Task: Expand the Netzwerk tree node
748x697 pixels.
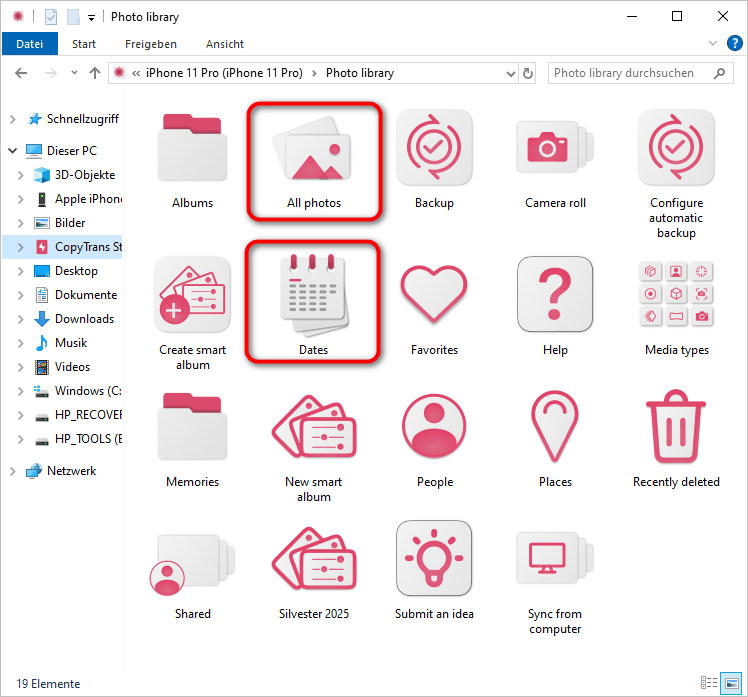Action: point(12,471)
